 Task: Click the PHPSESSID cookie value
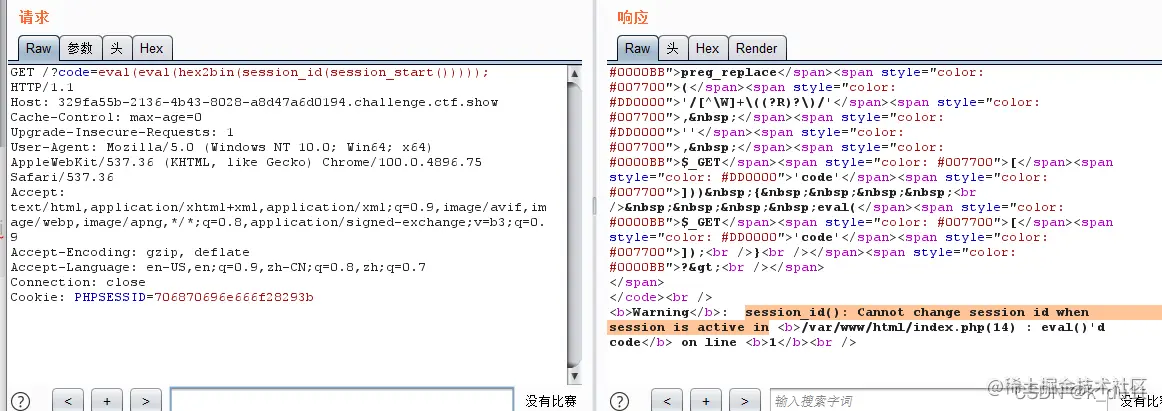[233, 297]
